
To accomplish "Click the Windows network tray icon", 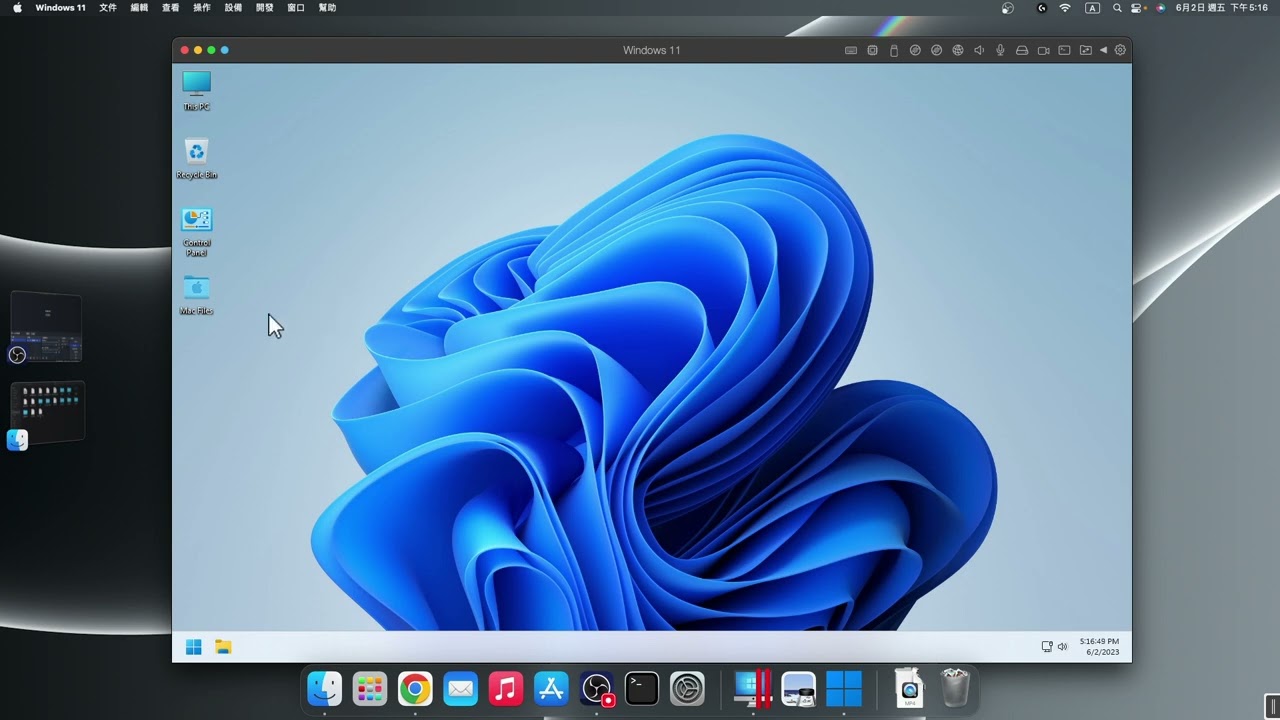I will coord(1047,647).
